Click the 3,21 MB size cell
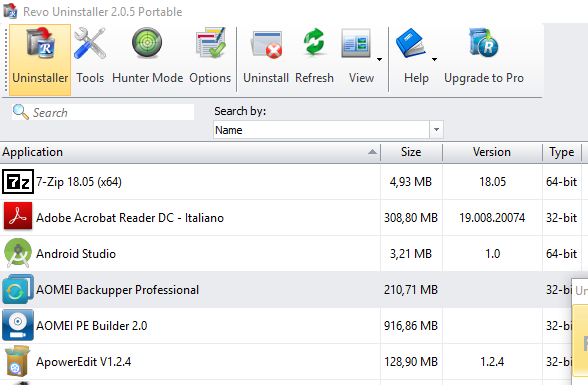 pos(411,254)
